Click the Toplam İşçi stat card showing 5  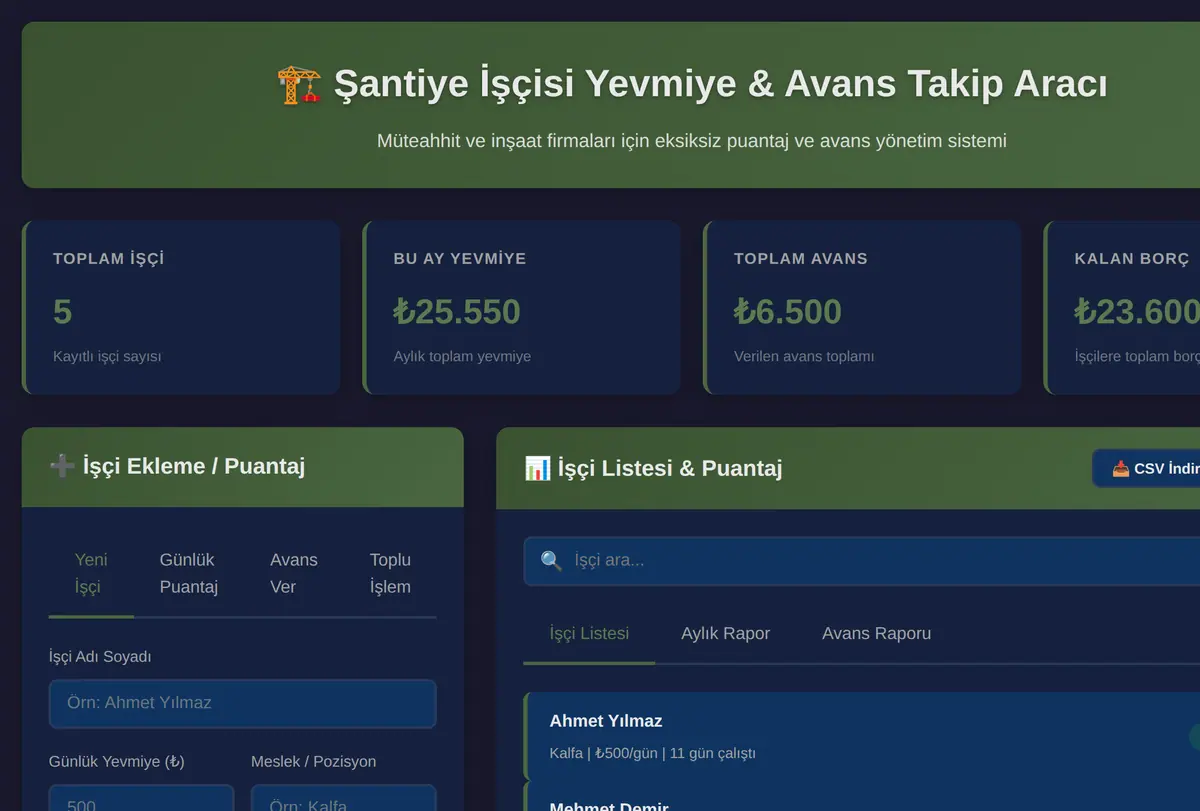pyautogui.click(x=181, y=308)
